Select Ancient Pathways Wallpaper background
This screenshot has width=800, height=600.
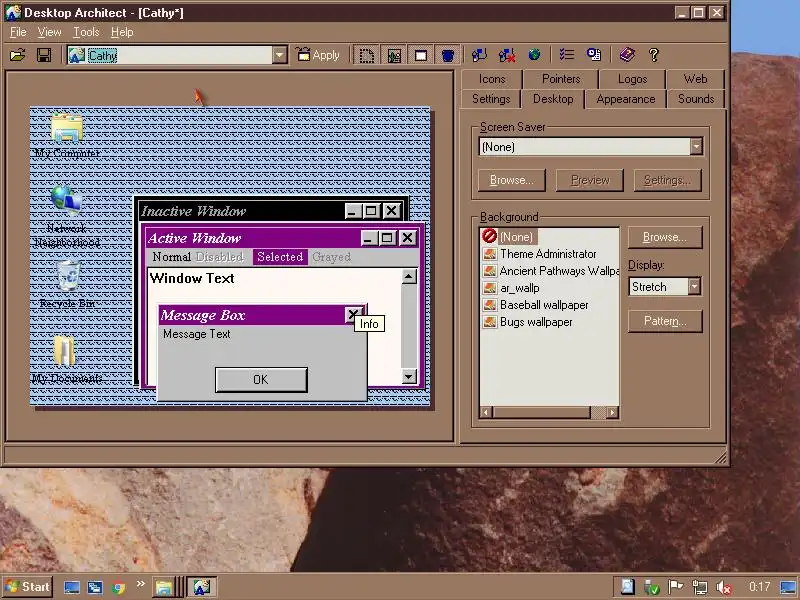[551, 271]
